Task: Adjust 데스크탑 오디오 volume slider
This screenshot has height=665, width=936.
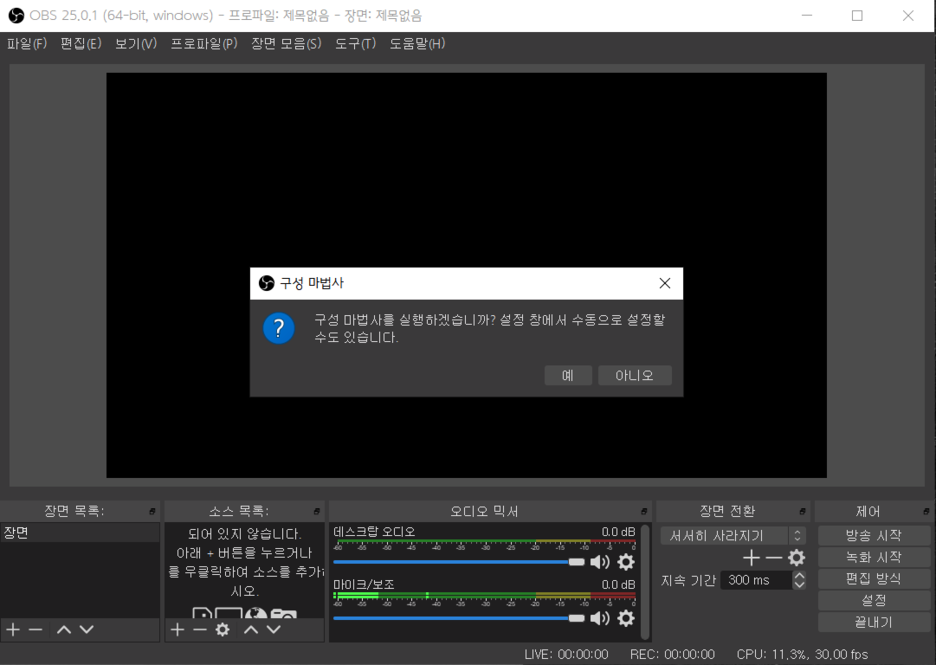Action: tap(458, 562)
